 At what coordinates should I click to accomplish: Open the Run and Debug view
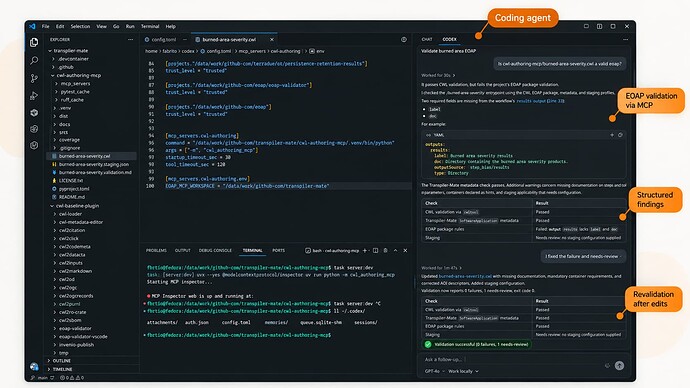(34, 96)
